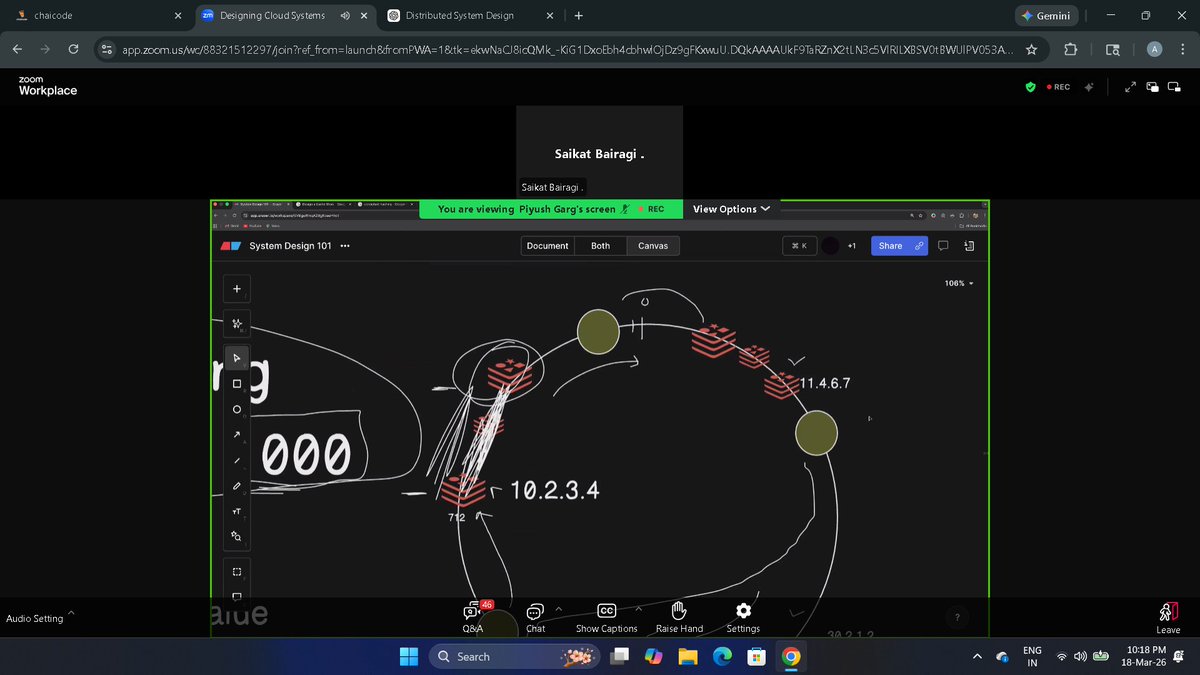Click the plus insert tool in canvas toolbar
Viewport: 1200px width, 675px height.
pos(236,289)
